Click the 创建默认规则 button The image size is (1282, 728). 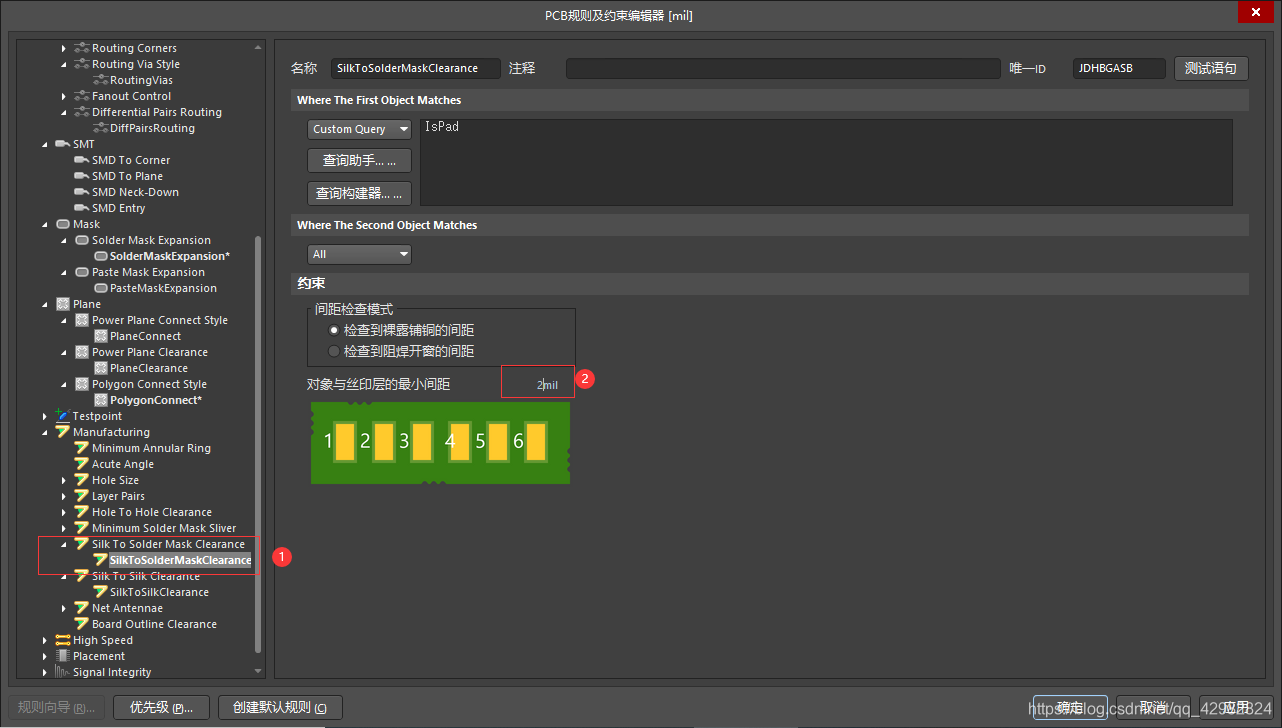click(280, 708)
